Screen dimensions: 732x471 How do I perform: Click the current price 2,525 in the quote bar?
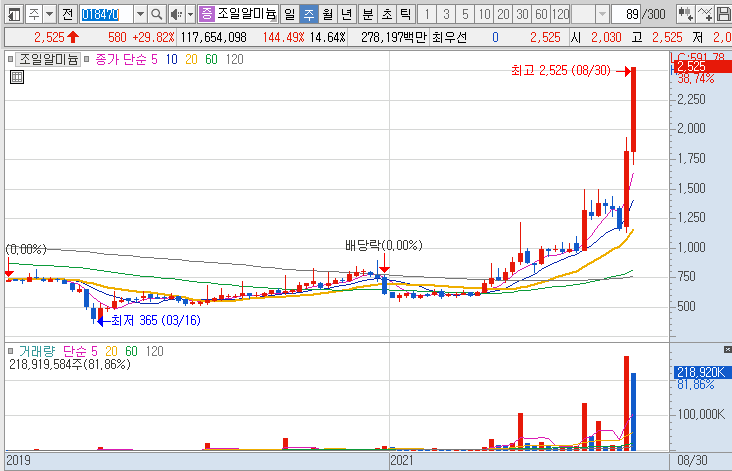coord(49,37)
